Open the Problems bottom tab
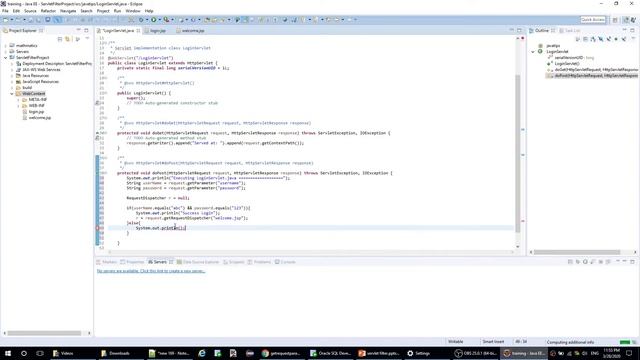 tap(259, 262)
